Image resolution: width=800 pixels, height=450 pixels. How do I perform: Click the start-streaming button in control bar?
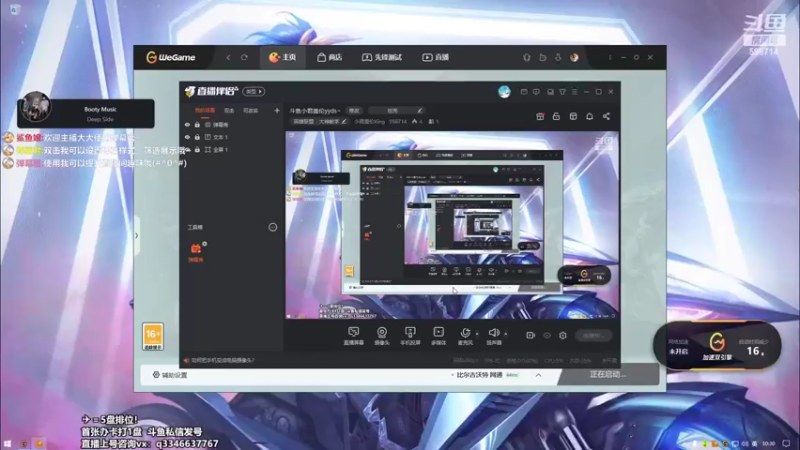(593, 335)
